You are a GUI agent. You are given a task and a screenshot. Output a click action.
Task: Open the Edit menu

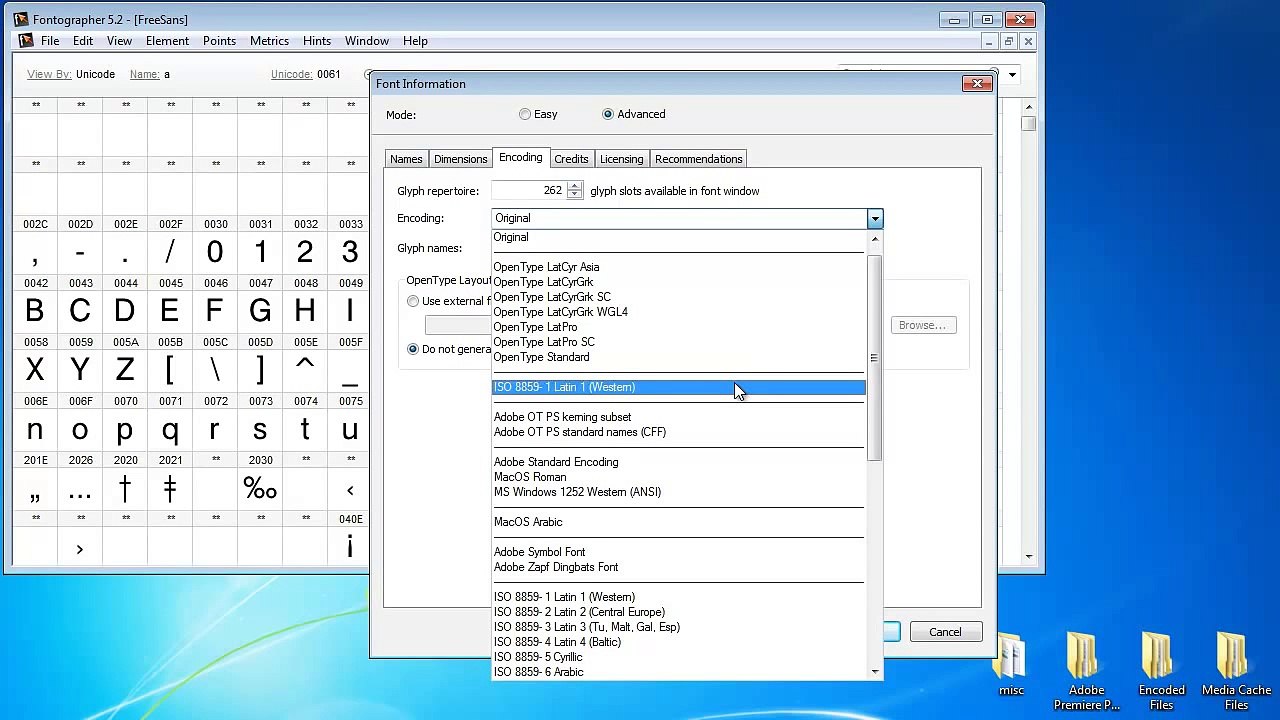[83, 41]
